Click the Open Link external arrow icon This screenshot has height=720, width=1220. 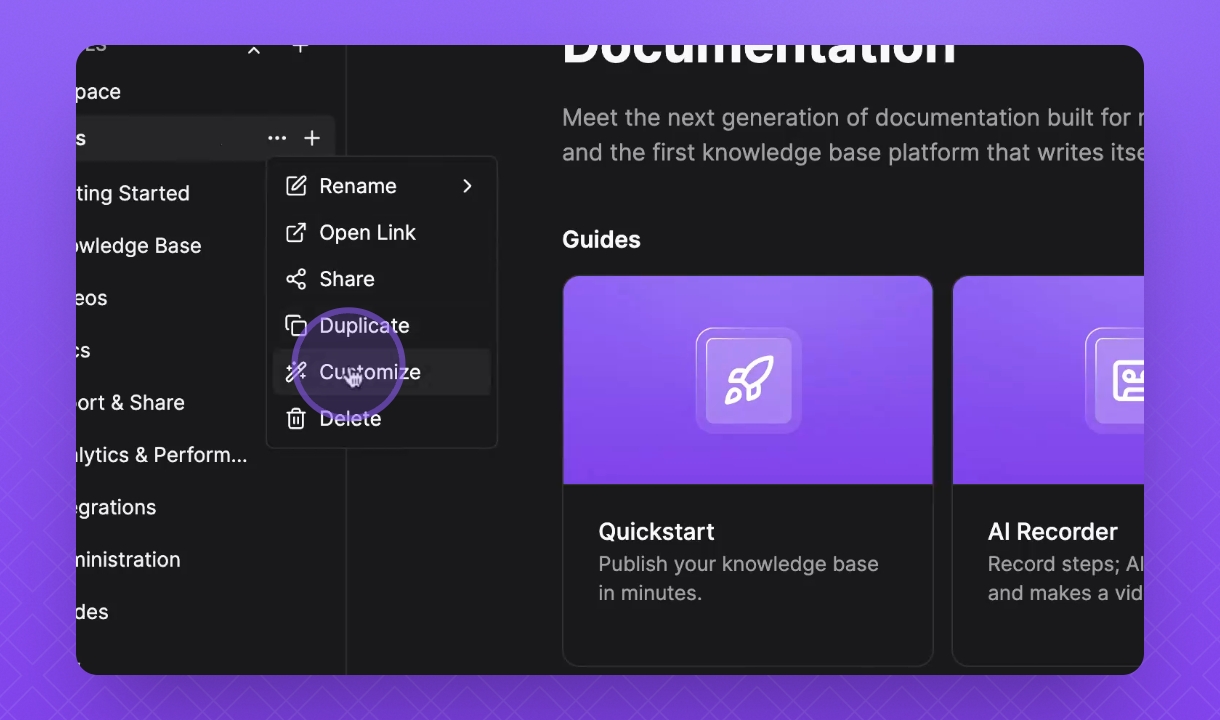(x=296, y=232)
